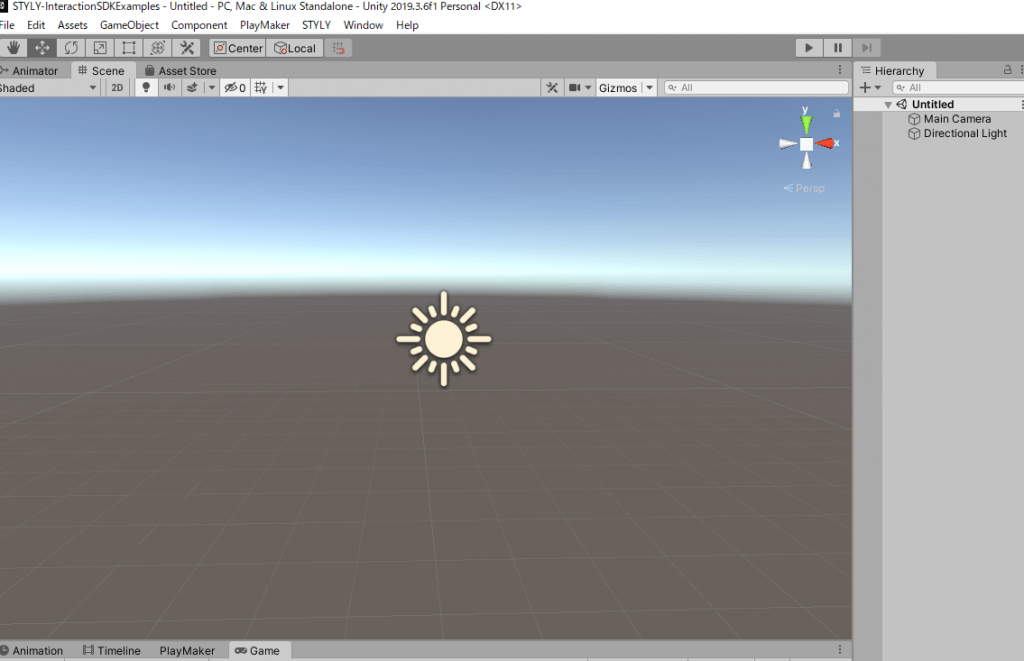Click inside the Hierarchy search field
Screen dimensions: 1024x661
pyautogui.click(x=960, y=87)
